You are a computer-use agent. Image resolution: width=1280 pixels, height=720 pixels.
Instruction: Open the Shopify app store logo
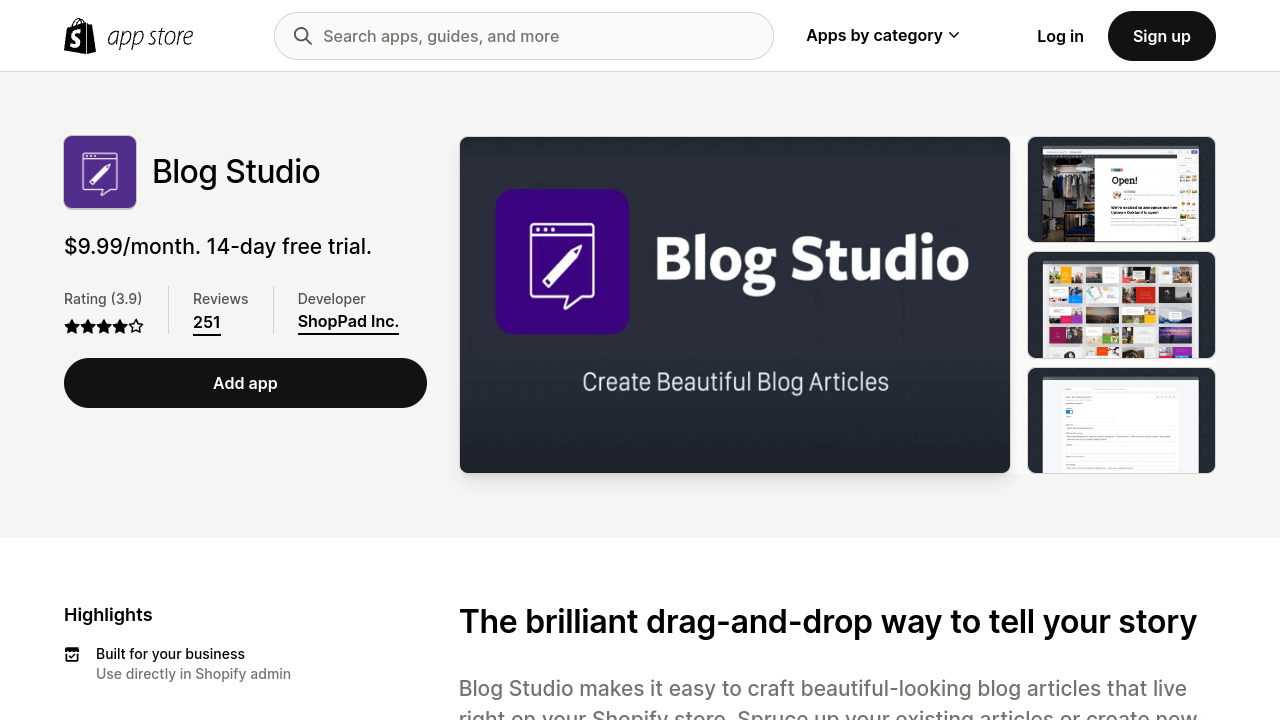(x=129, y=36)
